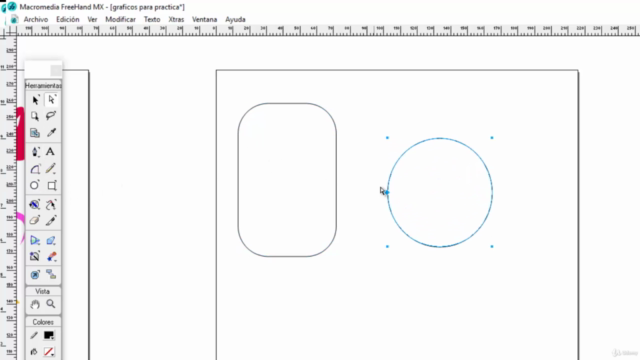Choose the Blend tool

(51, 256)
